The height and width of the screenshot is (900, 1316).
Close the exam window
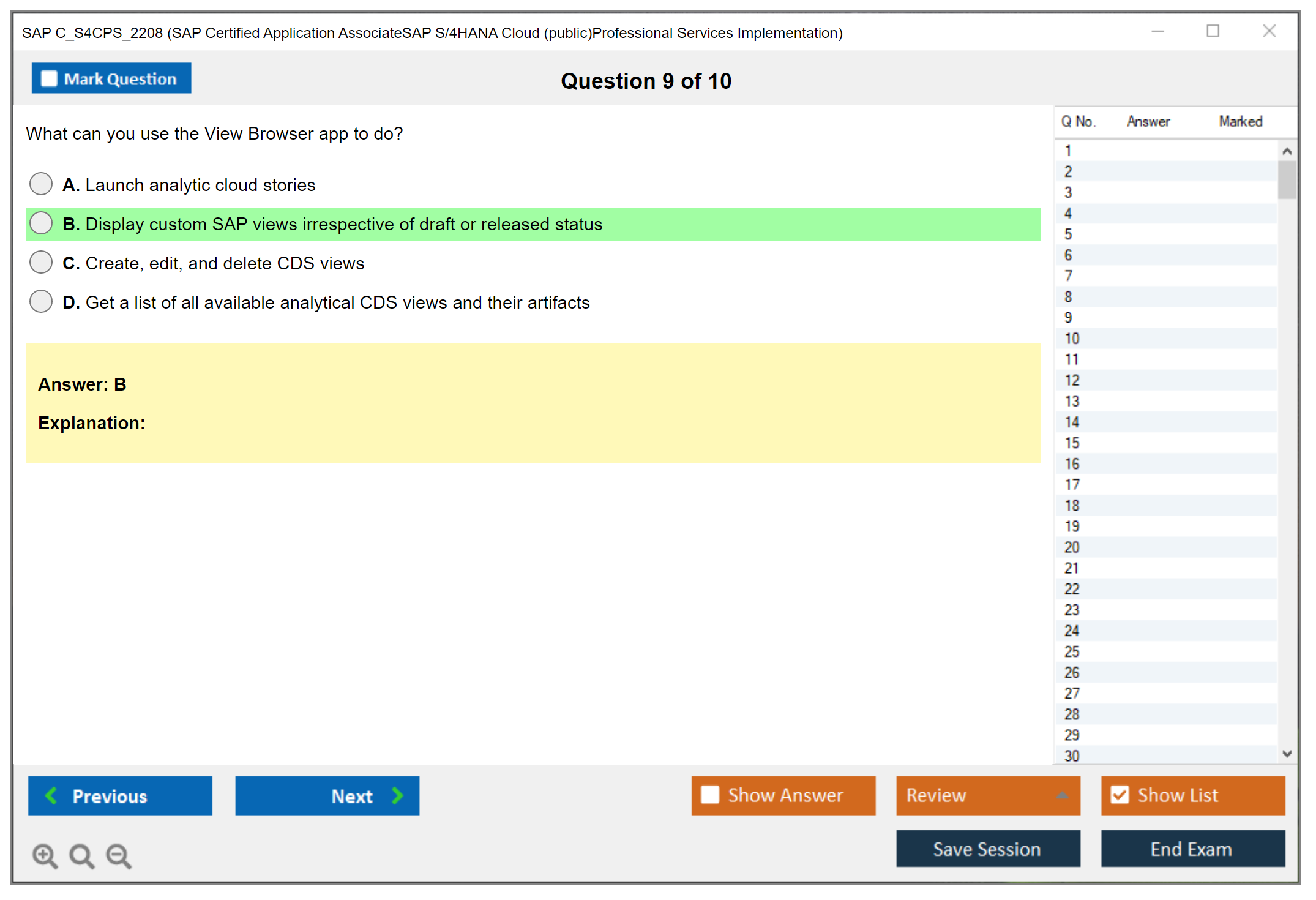tap(1269, 31)
